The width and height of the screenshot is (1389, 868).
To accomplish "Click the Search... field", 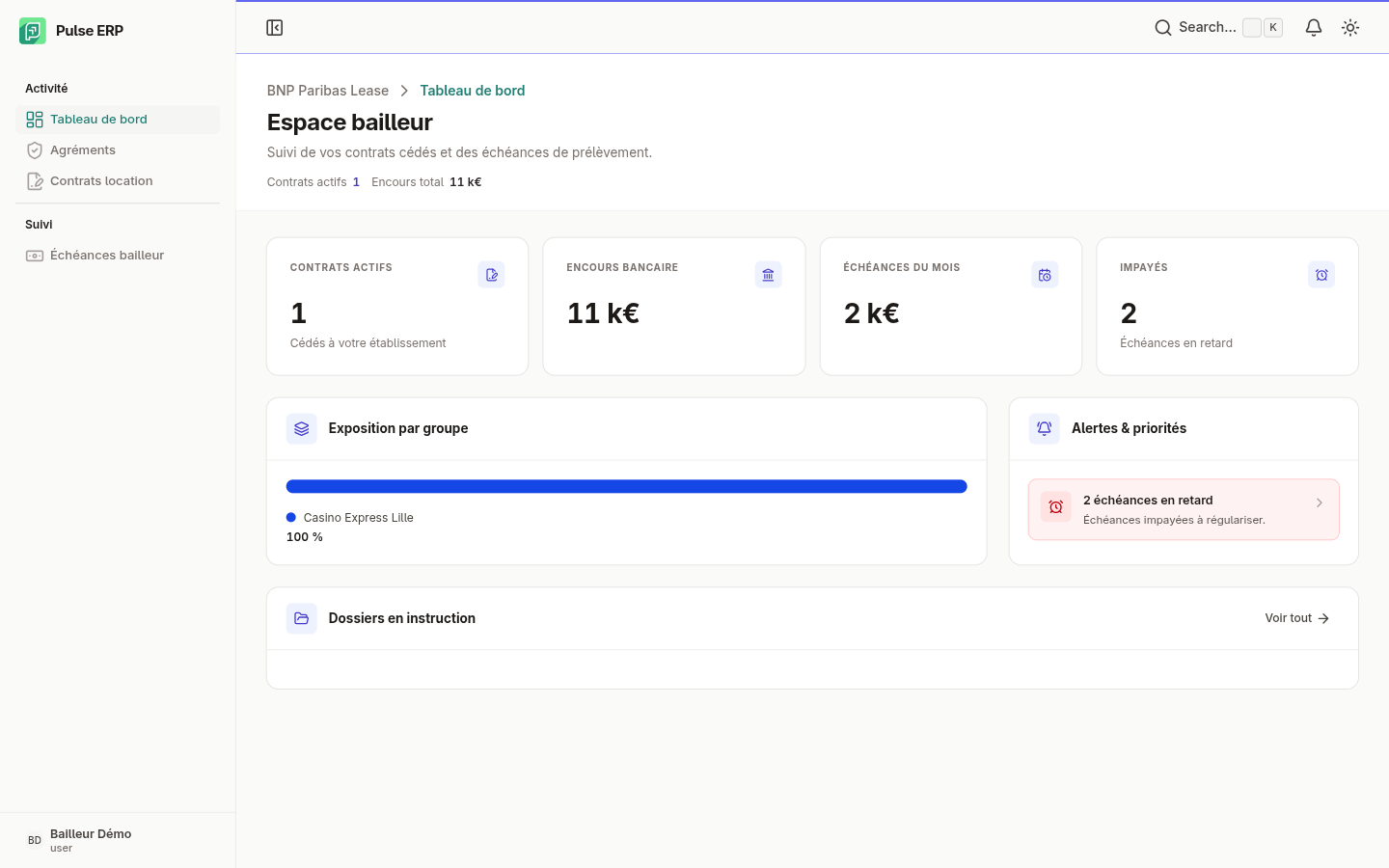I will (1219, 28).
